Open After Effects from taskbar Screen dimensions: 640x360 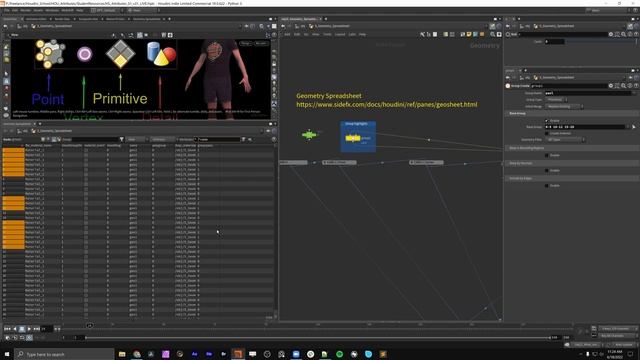click(x=195, y=354)
